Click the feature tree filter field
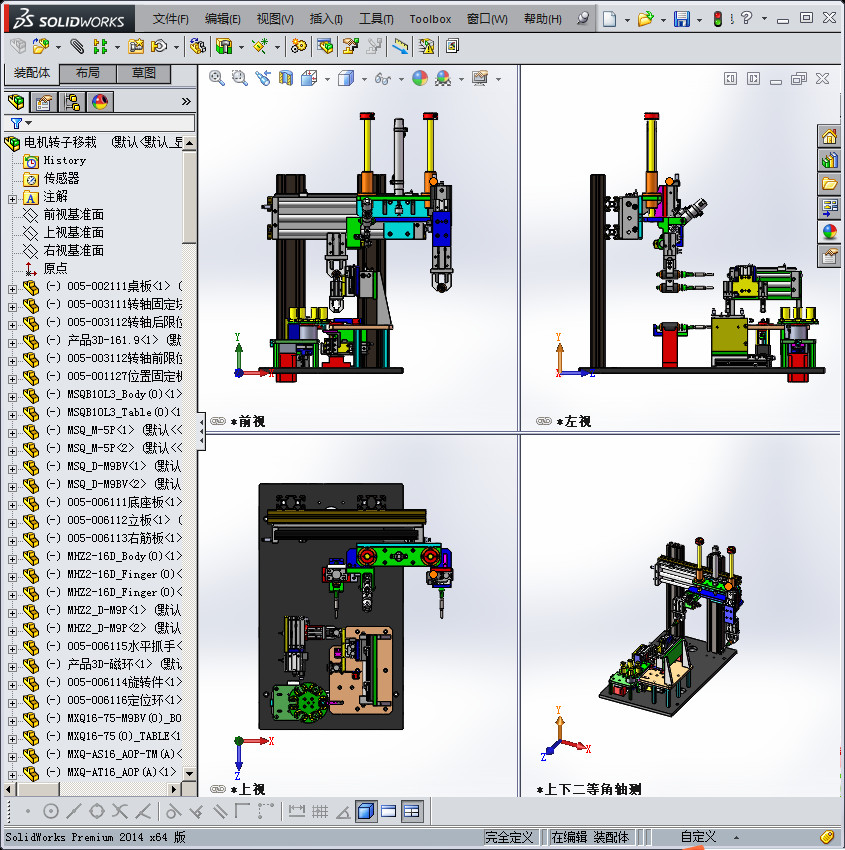845x850 pixels. coord(100,123)
